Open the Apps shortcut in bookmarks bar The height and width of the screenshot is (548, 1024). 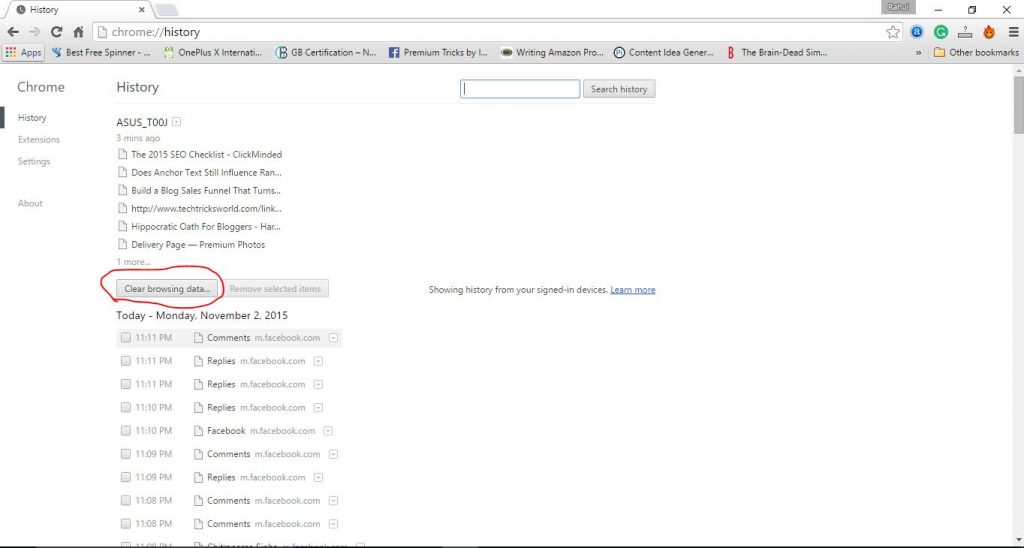[x=24, y=52]
